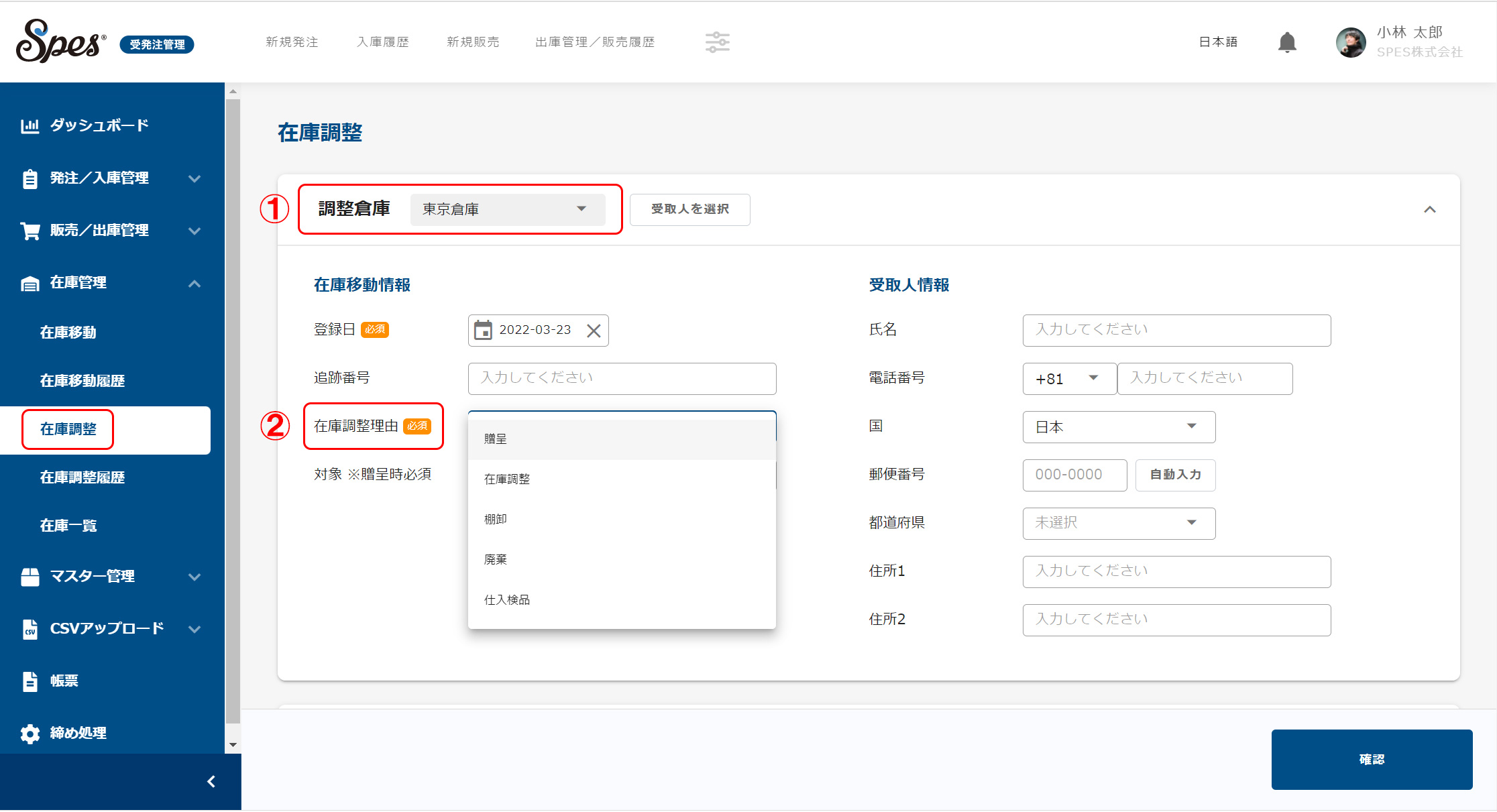Click the user name 小林 太郎
This screenshot has height=812, width=1497.
click(1409, 32)
